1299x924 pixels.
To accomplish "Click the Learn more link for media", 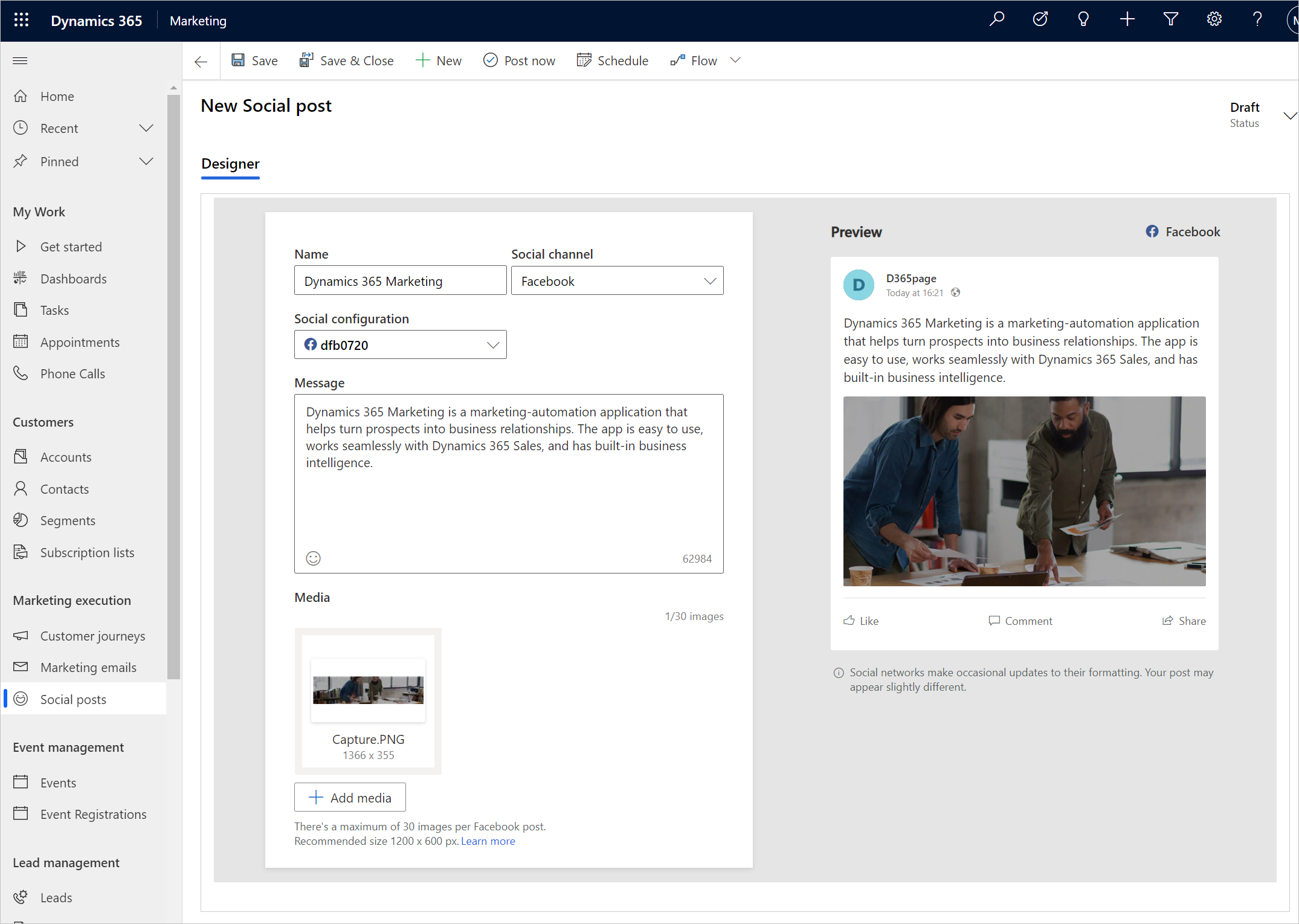I will coord(488,840).
